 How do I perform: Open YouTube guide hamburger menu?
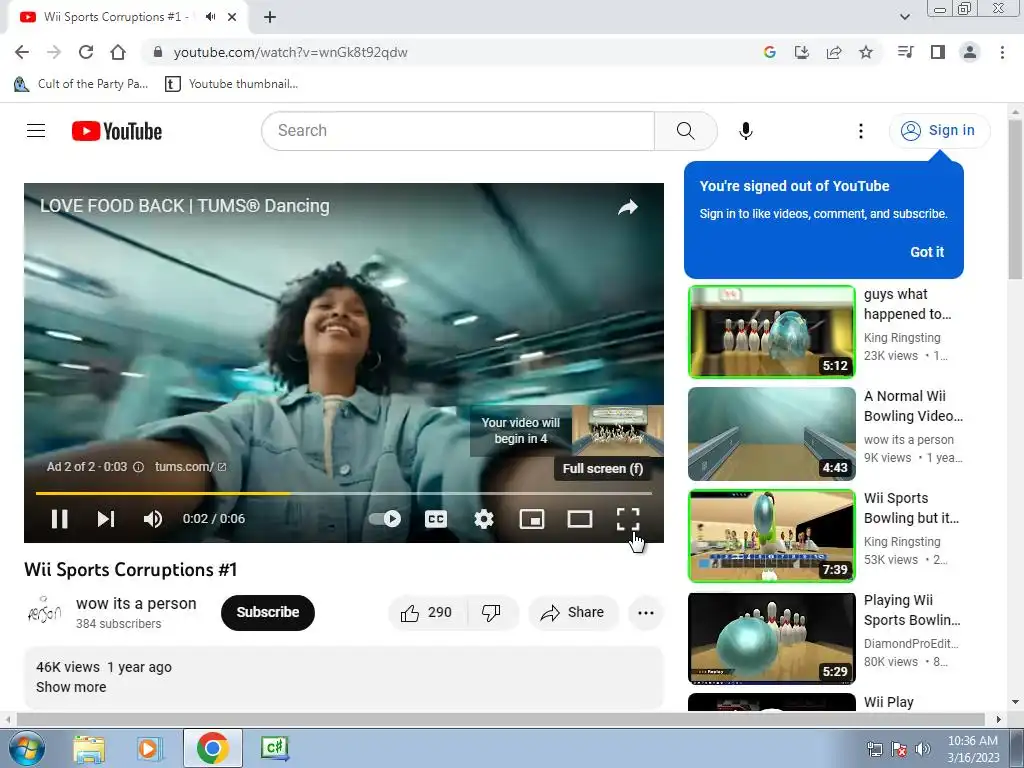pos(36,131)
